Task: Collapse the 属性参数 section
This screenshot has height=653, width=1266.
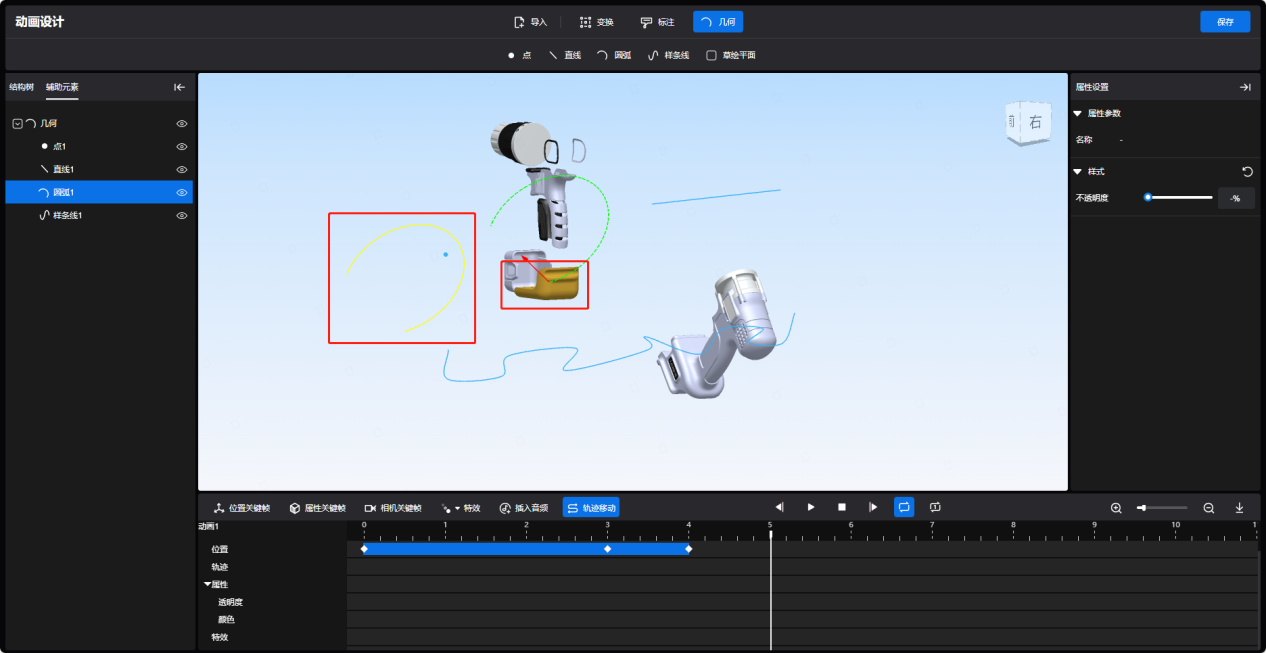Action: click(1077, 113)
